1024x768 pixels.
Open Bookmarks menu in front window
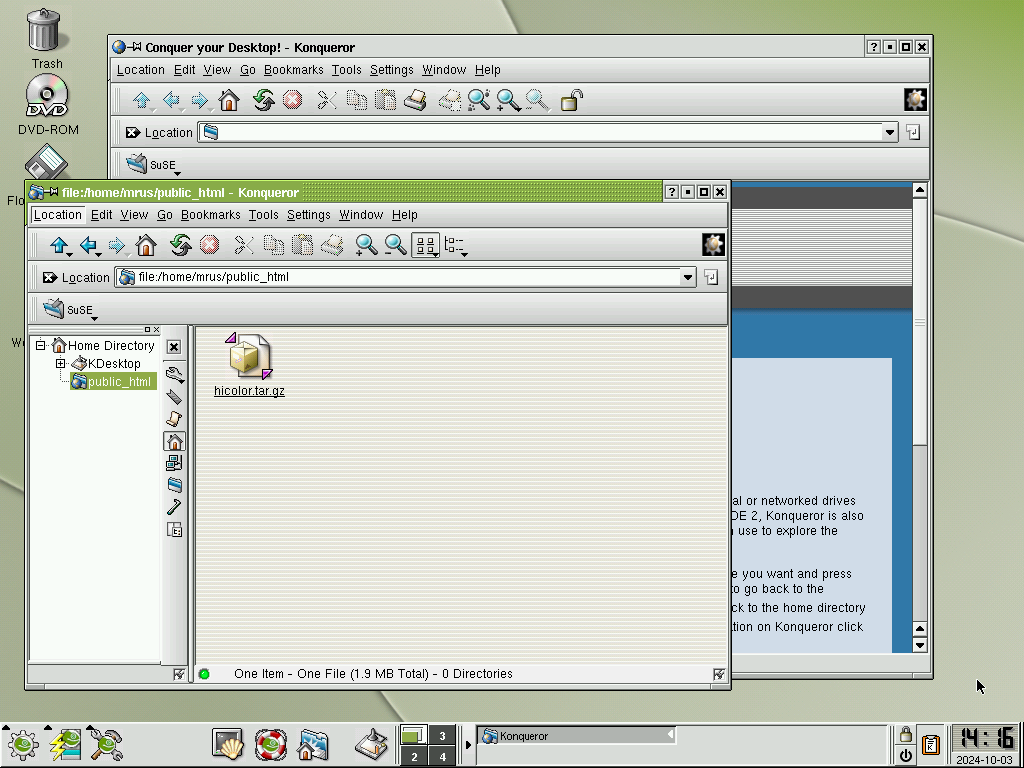[x=210, y=215]
